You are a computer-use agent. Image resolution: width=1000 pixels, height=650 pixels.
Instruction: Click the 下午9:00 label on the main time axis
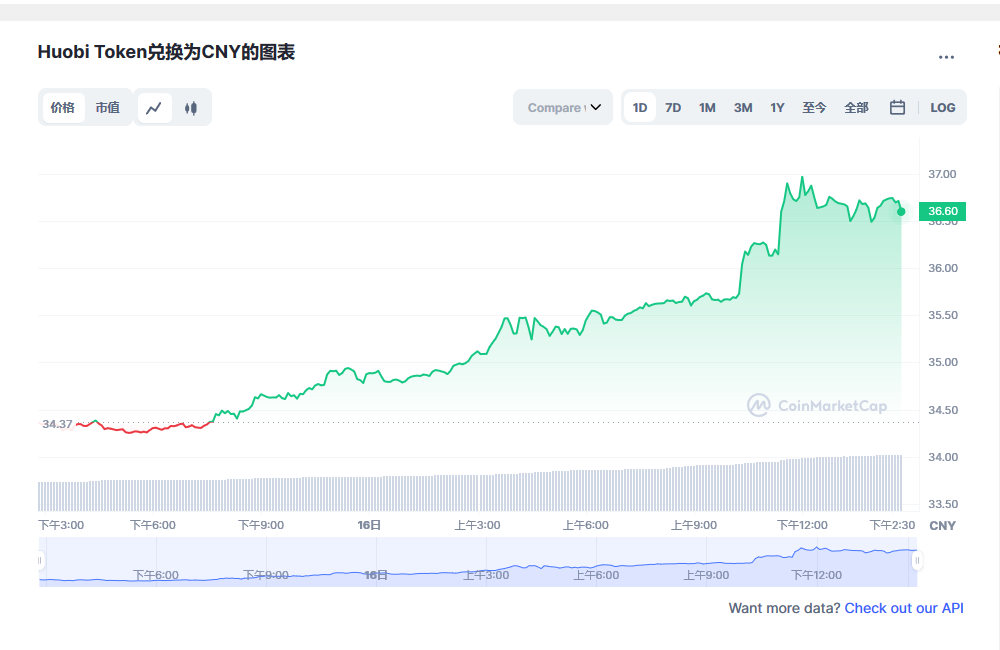pyautogui.click(x=261, y=525)
